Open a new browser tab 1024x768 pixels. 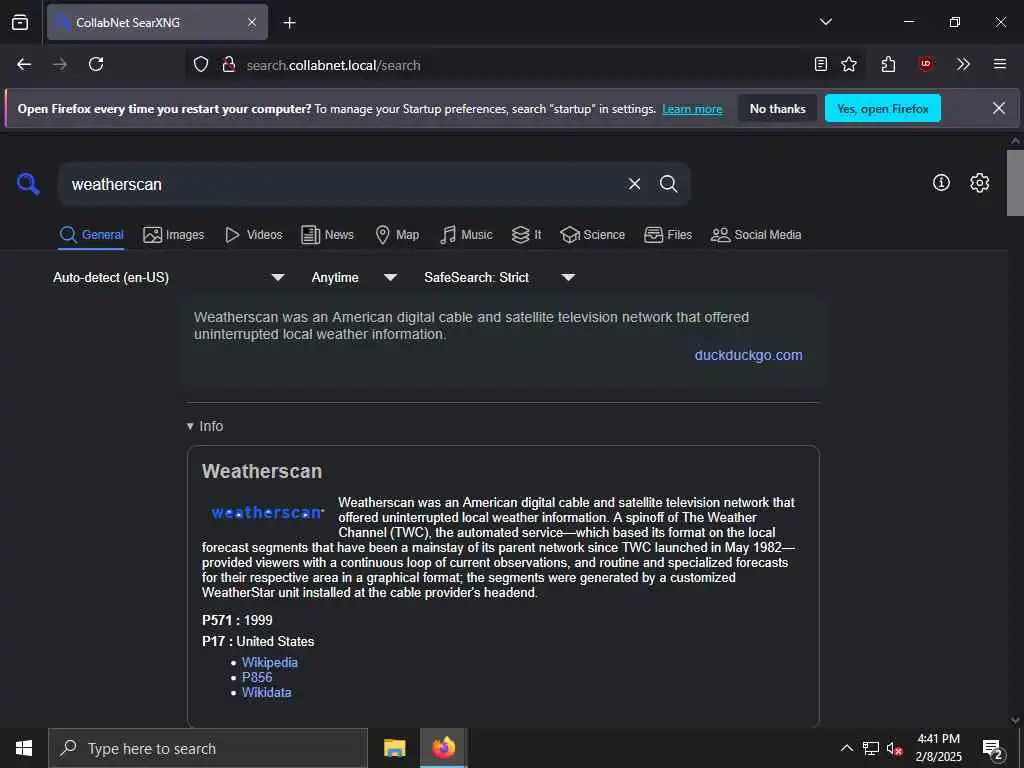point(290,23)
